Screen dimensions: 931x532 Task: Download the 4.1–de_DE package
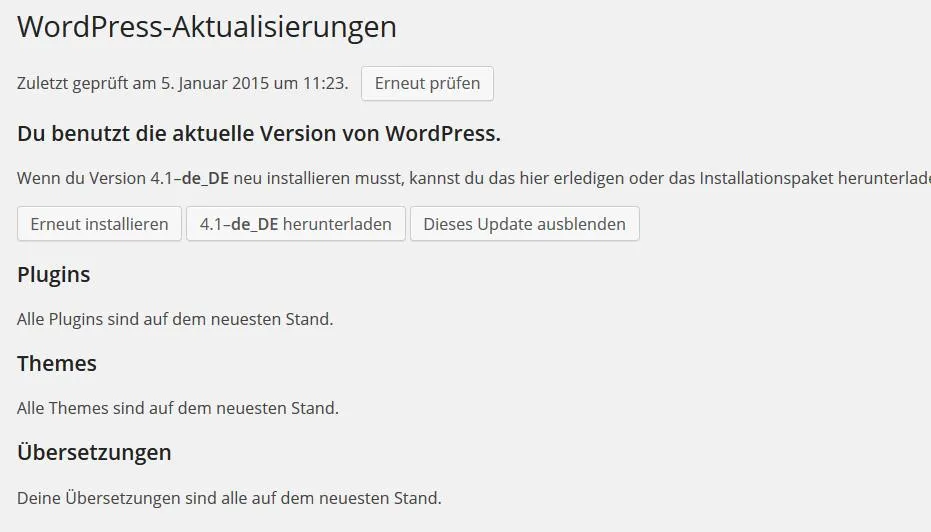[296, 224]
